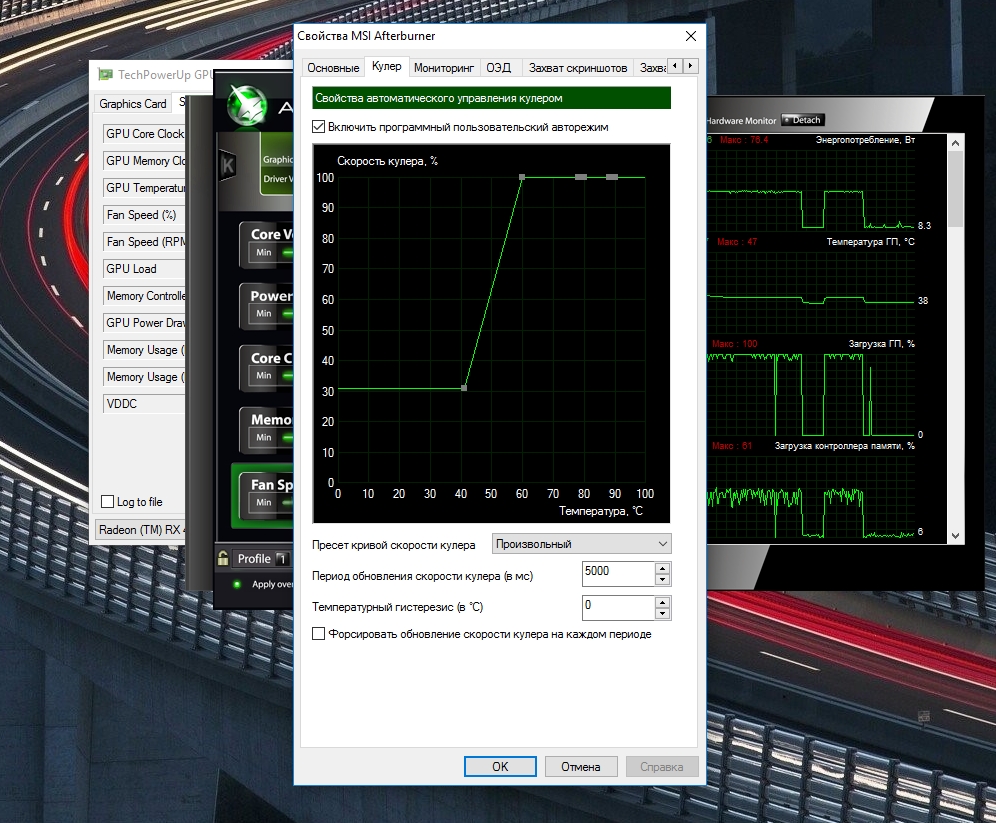This screenshot has height=823, width=996.
Task: Click Fan Speed (%) row in GPU-Z
Action: (x=144, y=215)
